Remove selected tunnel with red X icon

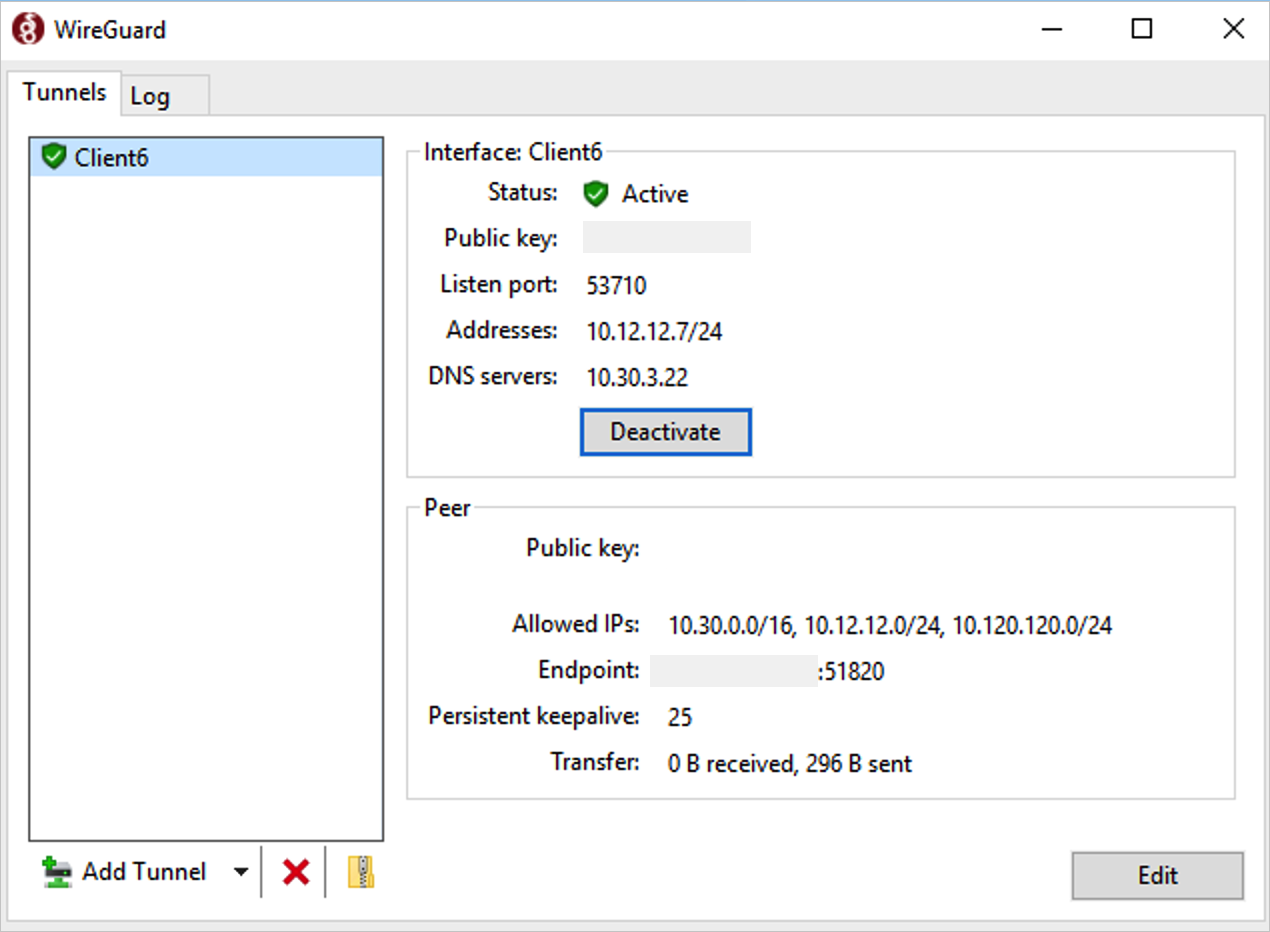(296, 872)
